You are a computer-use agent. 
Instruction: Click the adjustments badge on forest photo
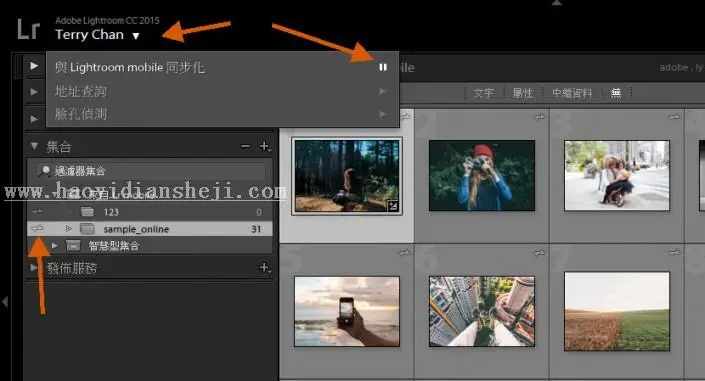coord(393,206)
